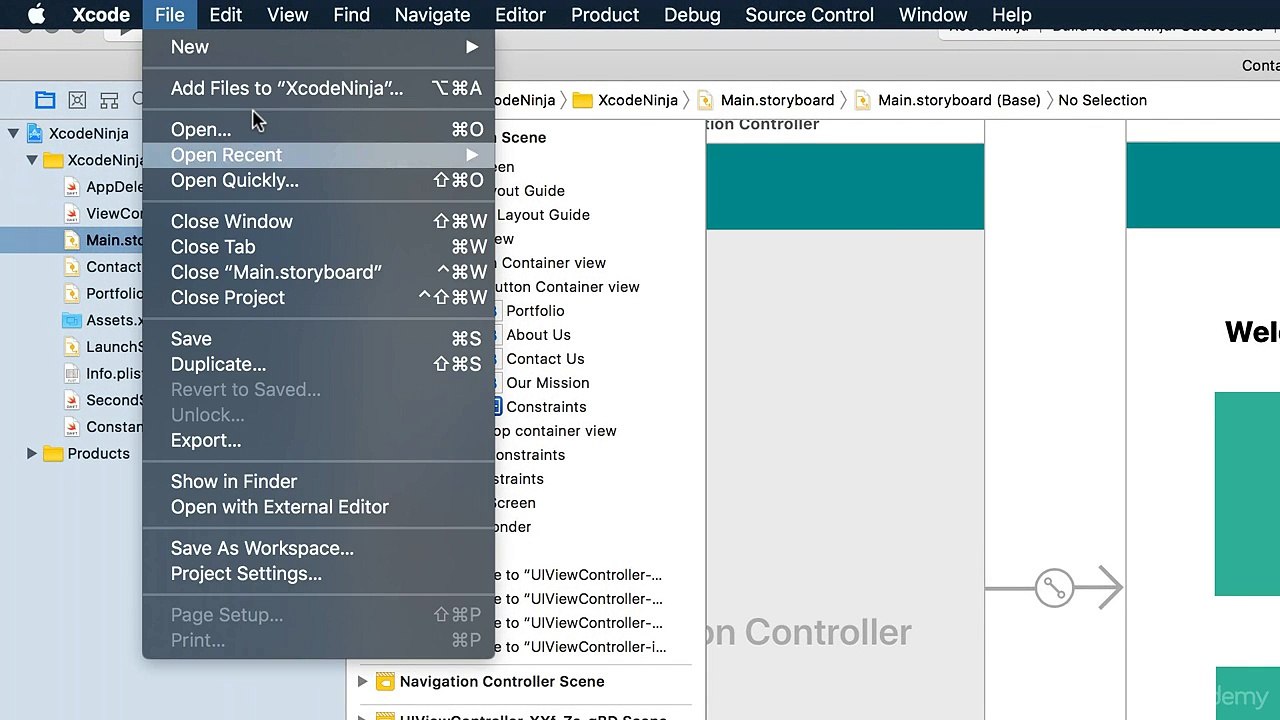
Task: Click the SecondS Swift file icon
Action: tap(71, 400)
